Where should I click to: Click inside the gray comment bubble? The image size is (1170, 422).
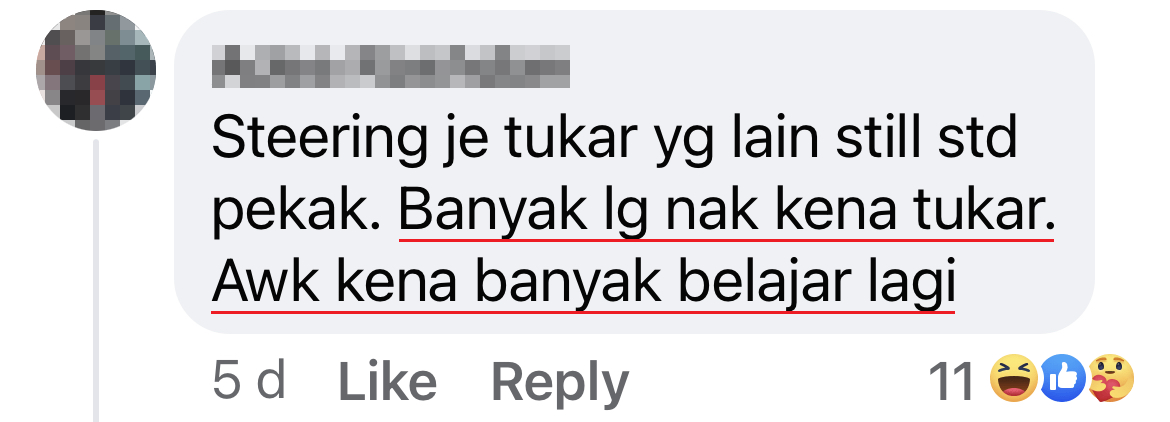(x=634, y=171)
